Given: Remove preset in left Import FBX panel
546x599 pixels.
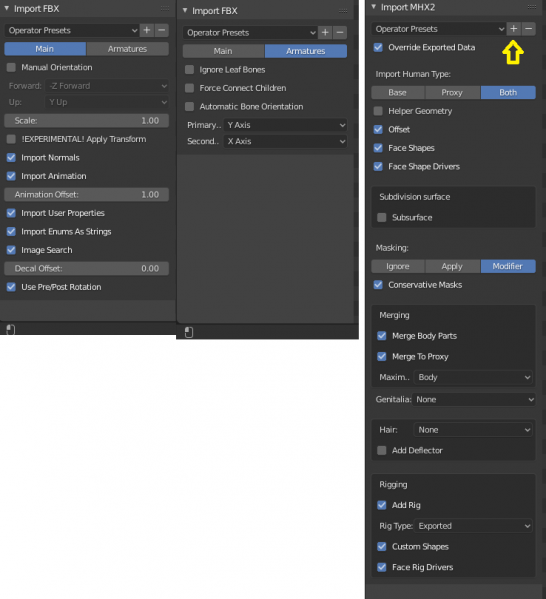Looking at the screenshot, I should pyautogui.click(x=162, y=30).
